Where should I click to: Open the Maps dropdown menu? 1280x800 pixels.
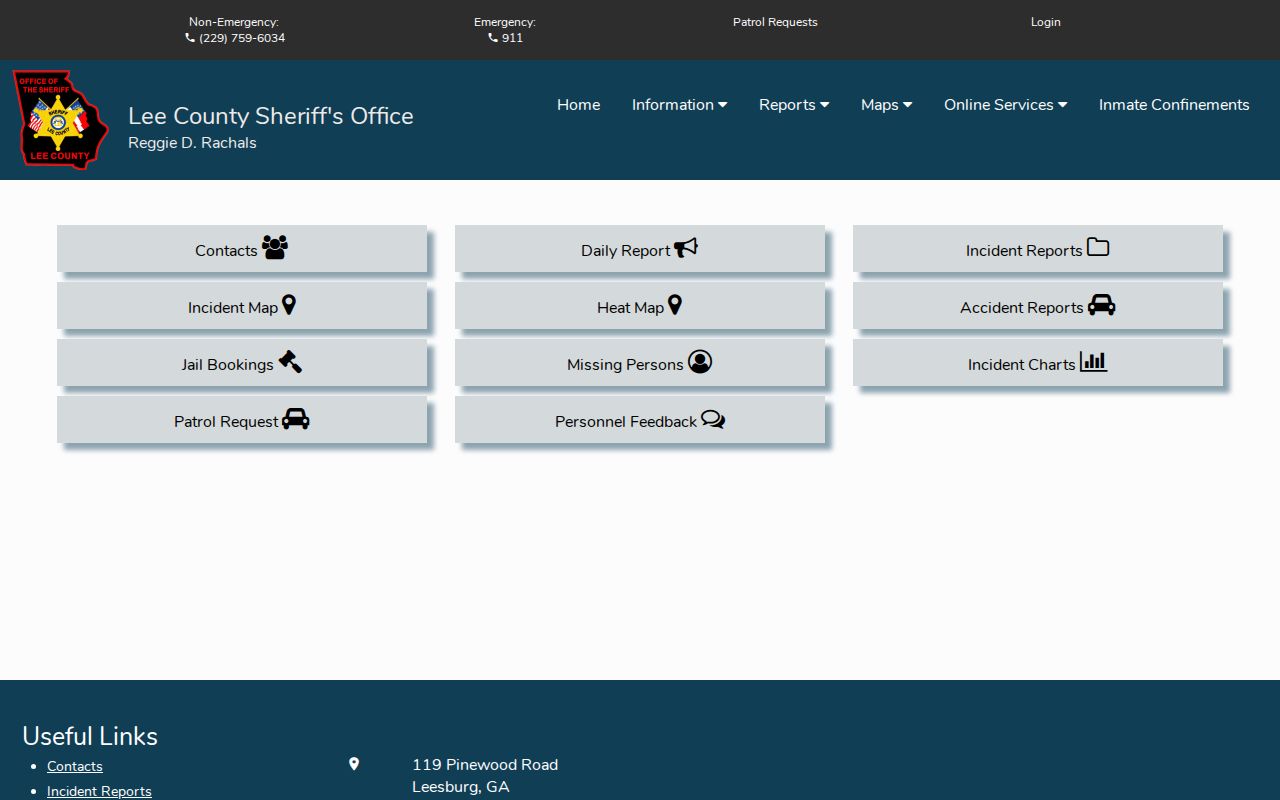[x=887, y=105]
